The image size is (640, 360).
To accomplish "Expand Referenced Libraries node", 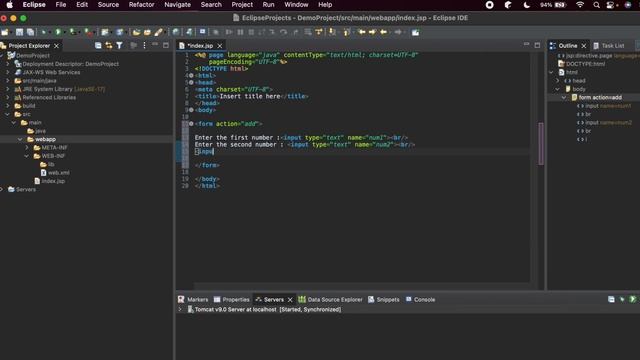I will tap(8, 97).
